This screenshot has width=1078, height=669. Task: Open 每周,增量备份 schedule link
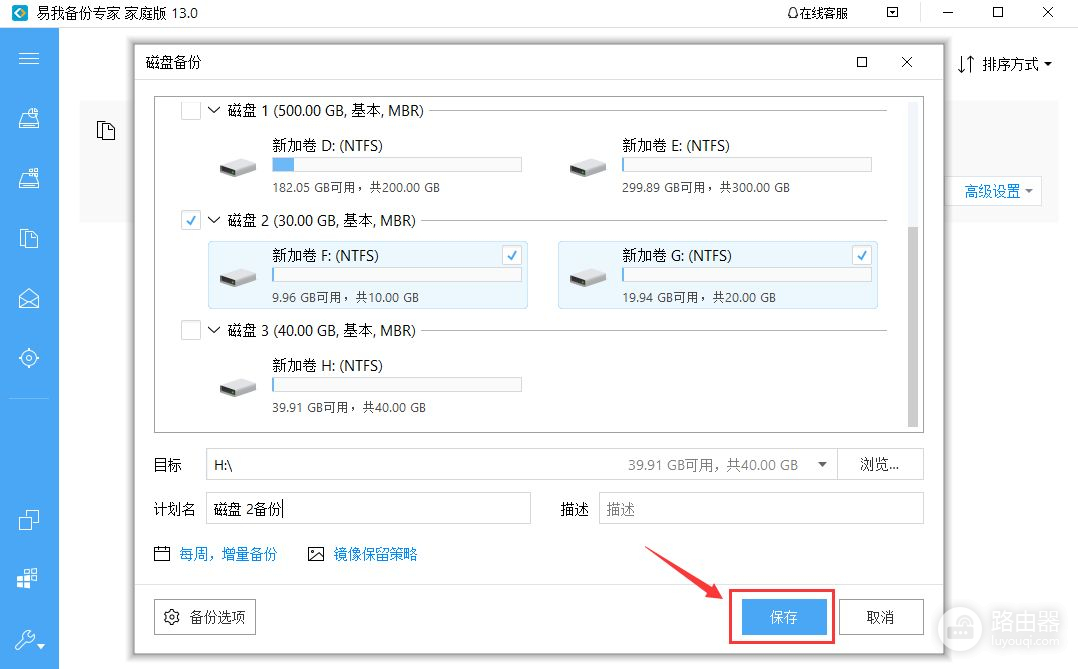(227, 554)
